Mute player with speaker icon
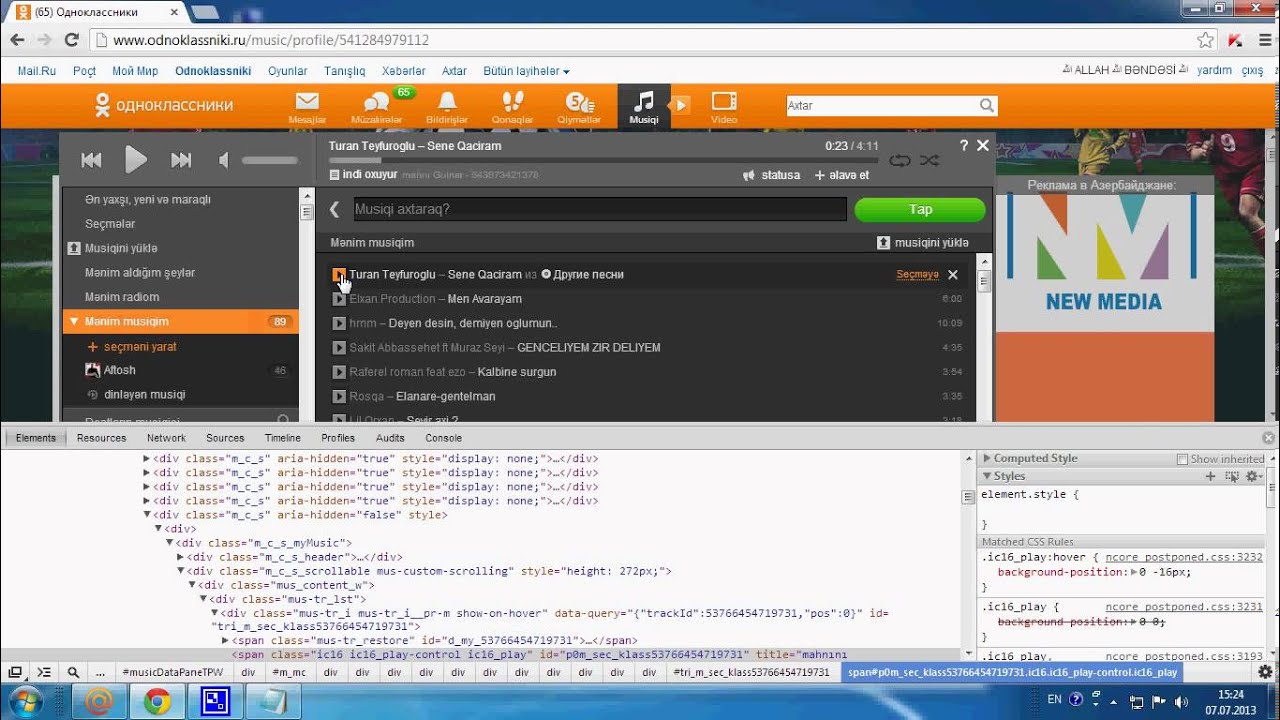 point(224,160)
